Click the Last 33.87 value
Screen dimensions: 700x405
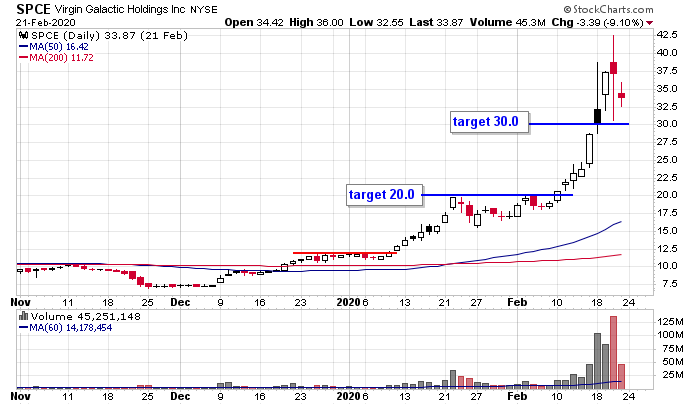coord(436,22)
